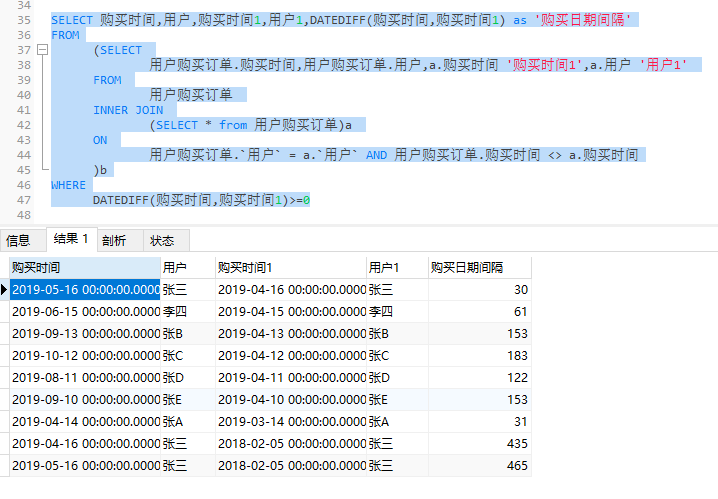Switch to the 结果 1 tab
Image resolution: width=718 pixels, height=499 pixels.
pyautogui.click(x=71, y=240)
